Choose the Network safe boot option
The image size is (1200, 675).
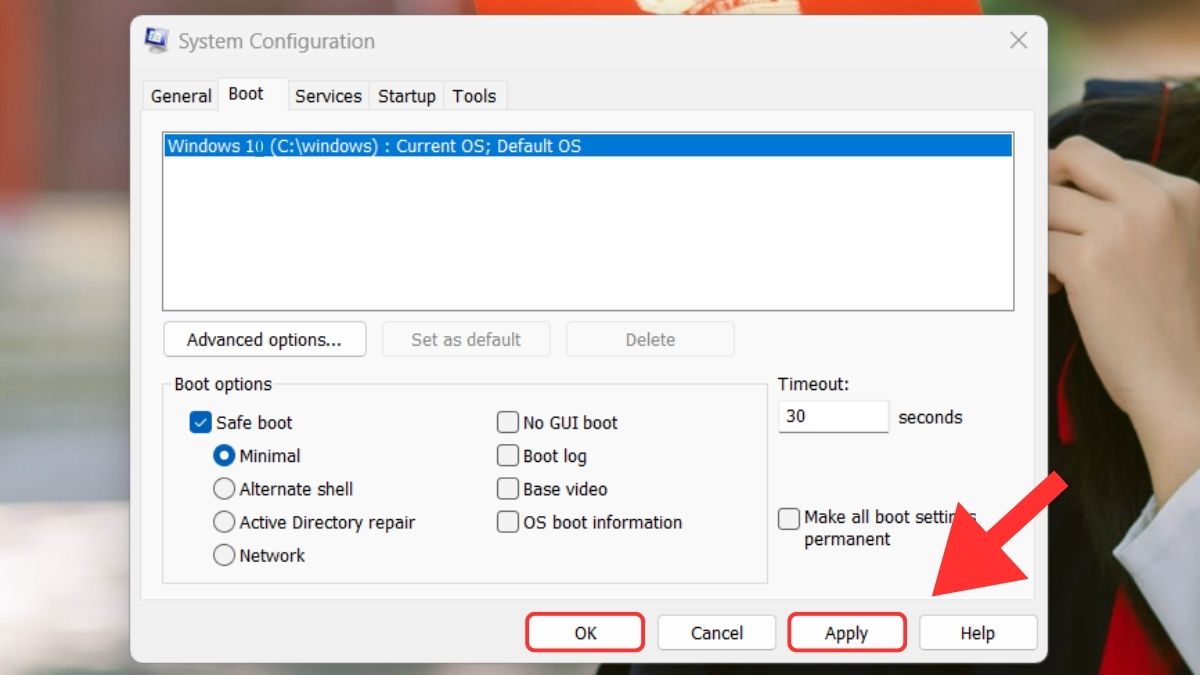[224, 555]
